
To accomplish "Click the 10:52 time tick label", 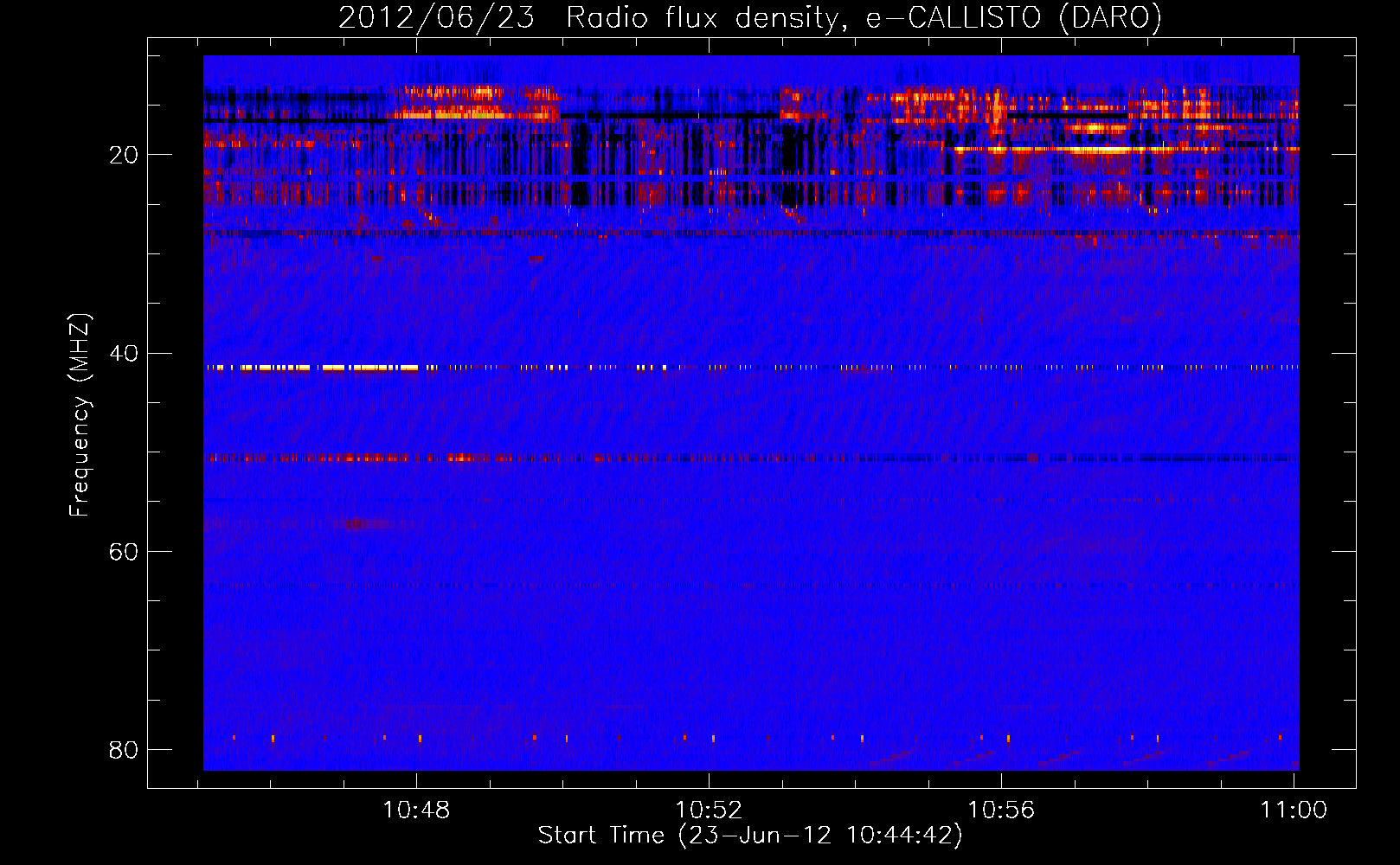I will coord(709,810).
